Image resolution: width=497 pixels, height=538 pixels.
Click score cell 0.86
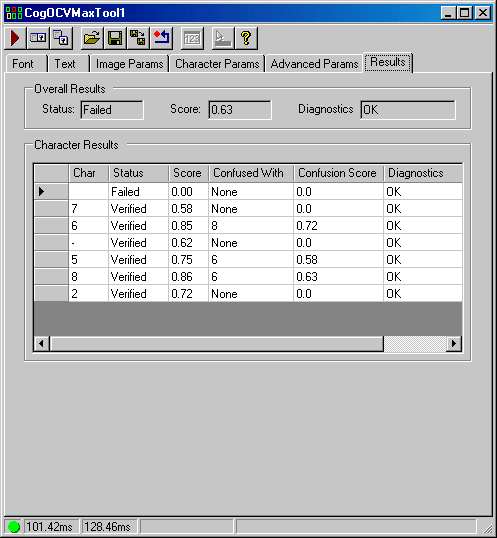click(x=188, y=277)
